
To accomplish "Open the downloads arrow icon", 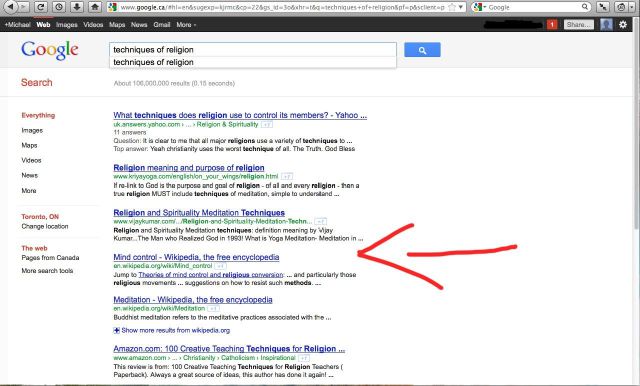I will 77,7.
